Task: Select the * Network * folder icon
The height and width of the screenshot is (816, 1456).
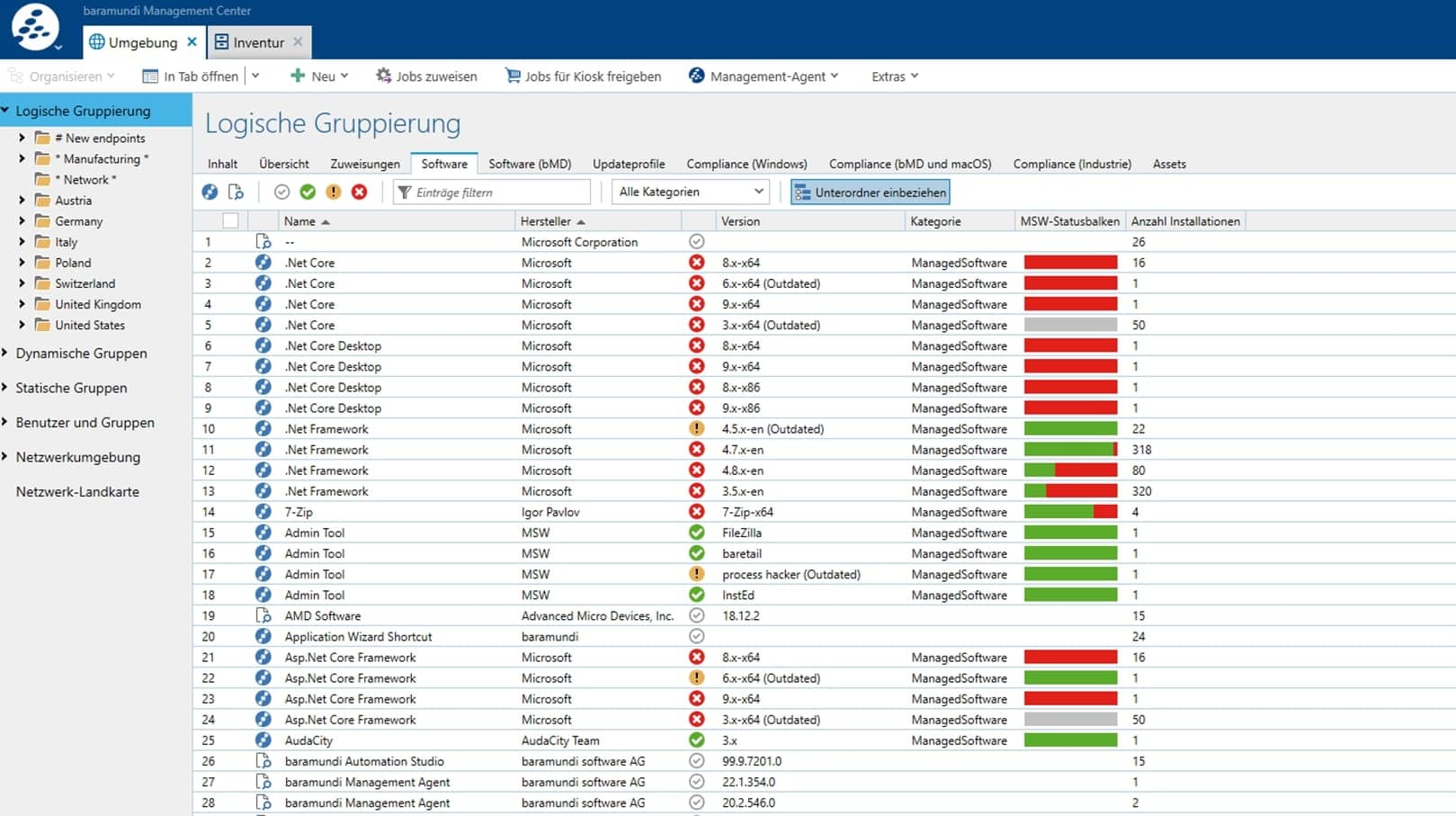Action: pos(42,179)
